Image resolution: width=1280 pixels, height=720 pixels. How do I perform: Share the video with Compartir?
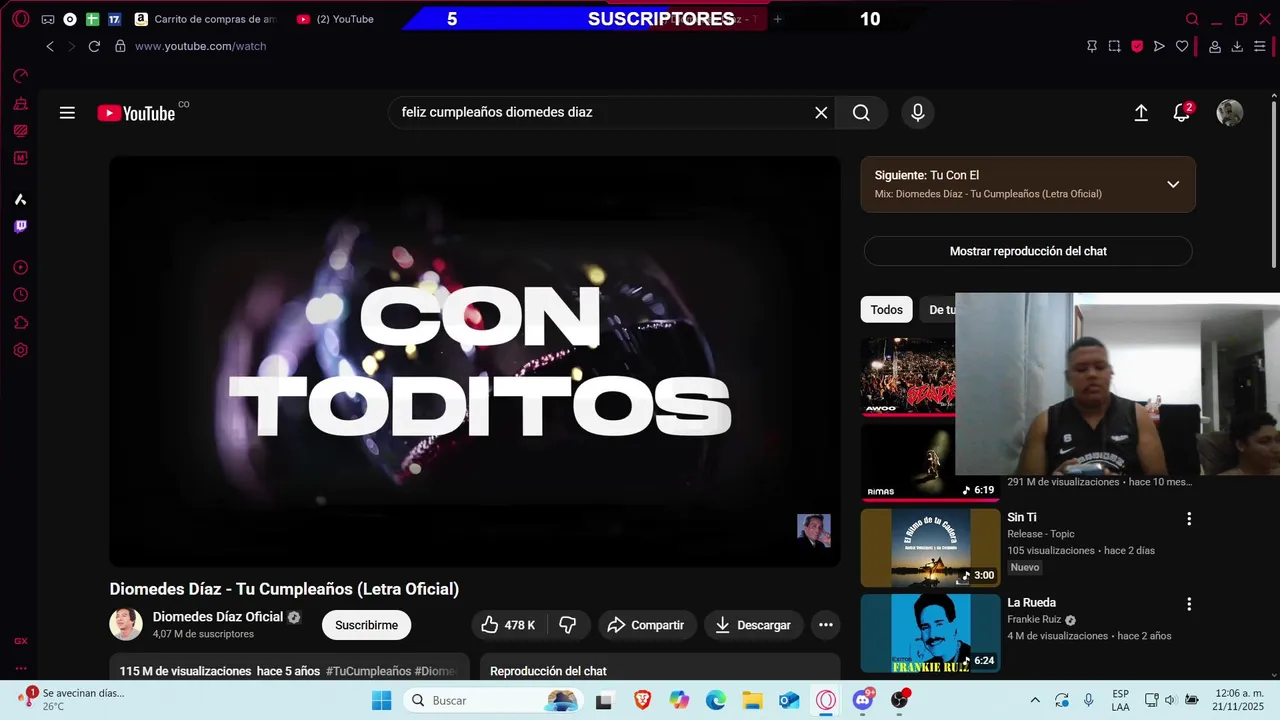point(647,625)
